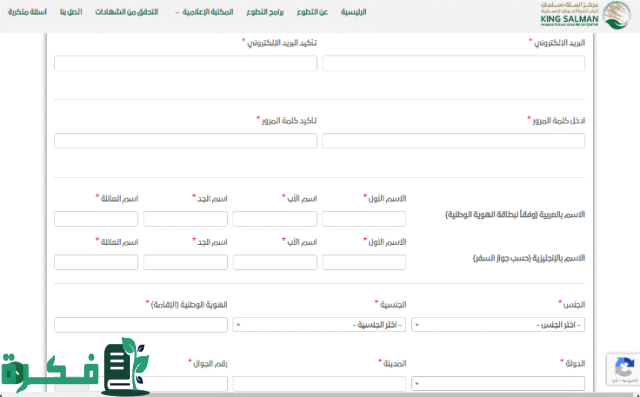Focus English name اسم العائلة field

coord(96,262)
